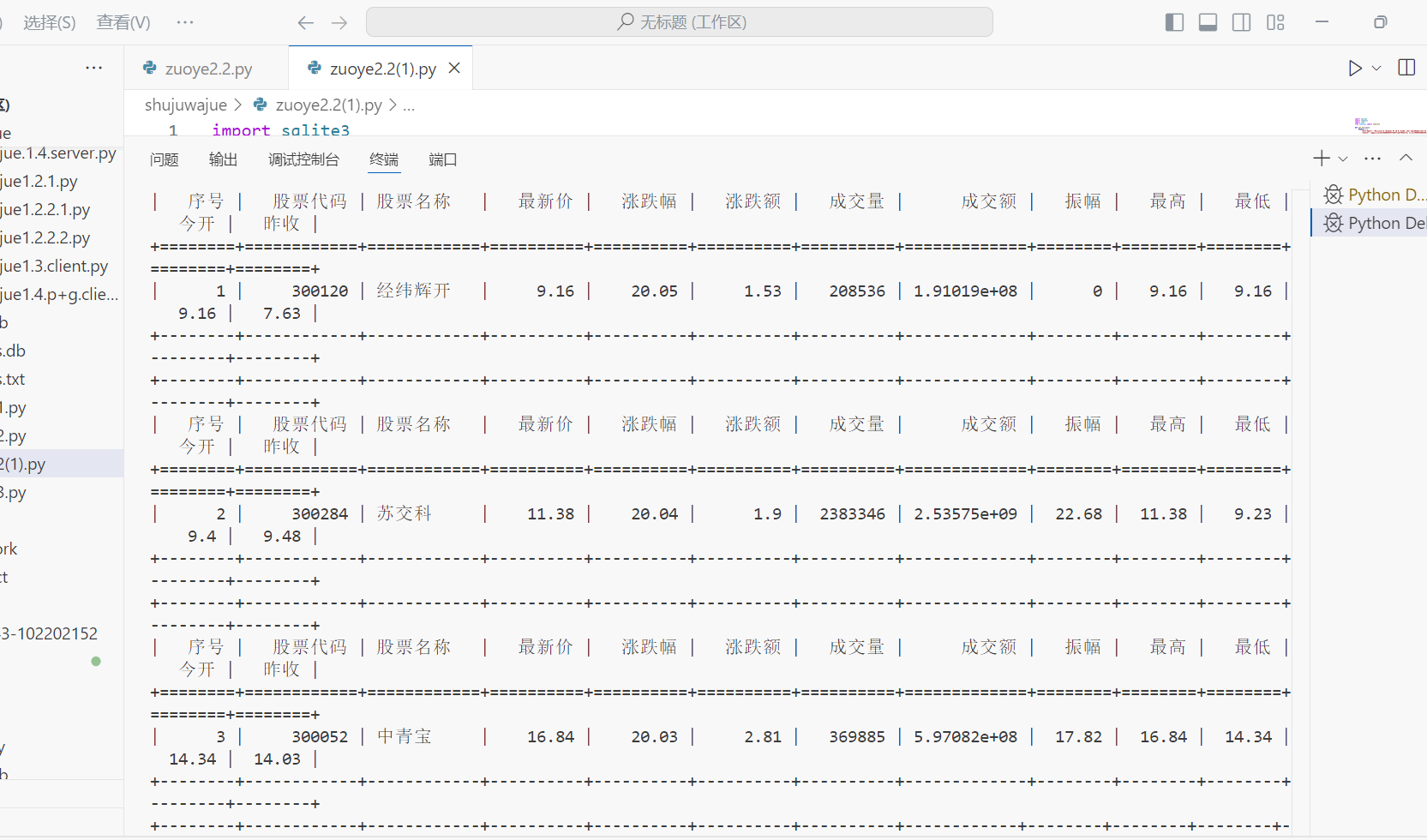Click zuoye2.2(1).py in the breadcrumb
The height and width of the screenshot is (840, 1427).
(329, 105)
